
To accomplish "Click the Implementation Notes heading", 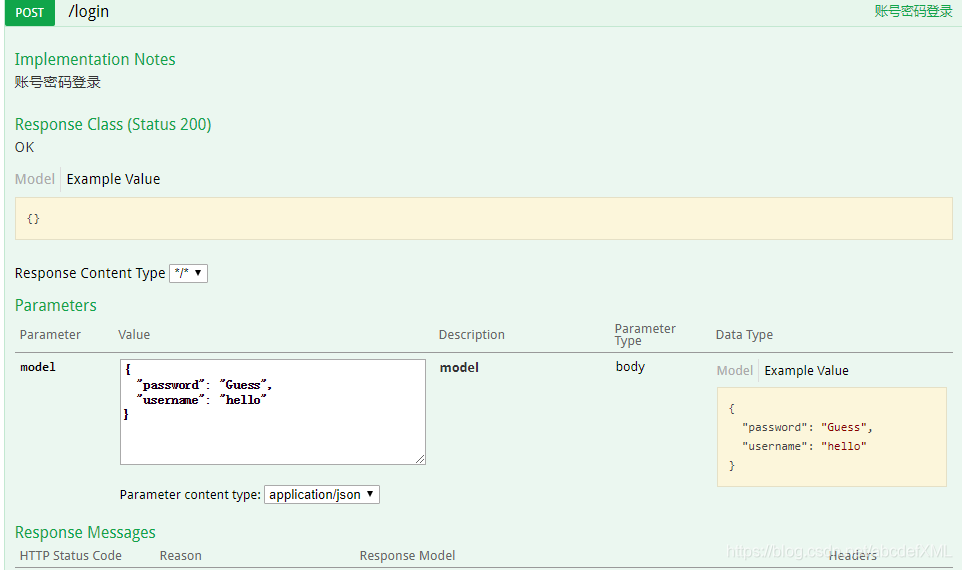I will coord(95,60).
